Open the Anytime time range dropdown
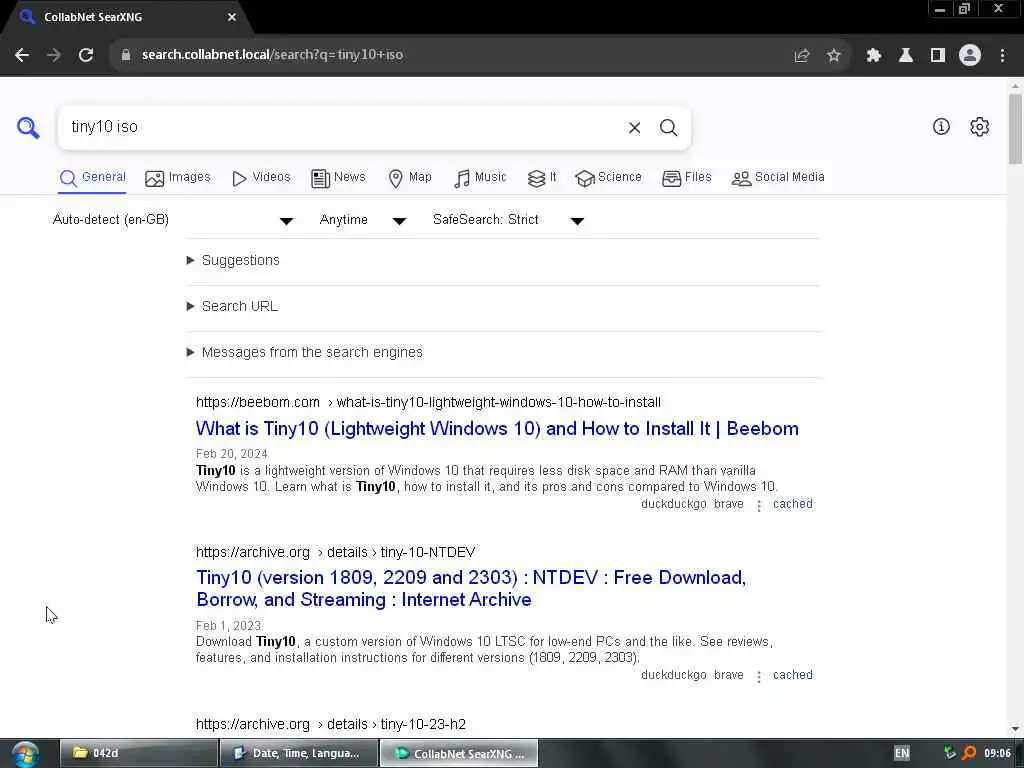 363,220
